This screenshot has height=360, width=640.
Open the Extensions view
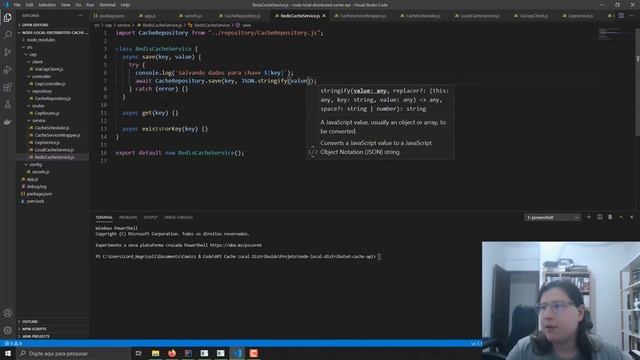(7, 87)
